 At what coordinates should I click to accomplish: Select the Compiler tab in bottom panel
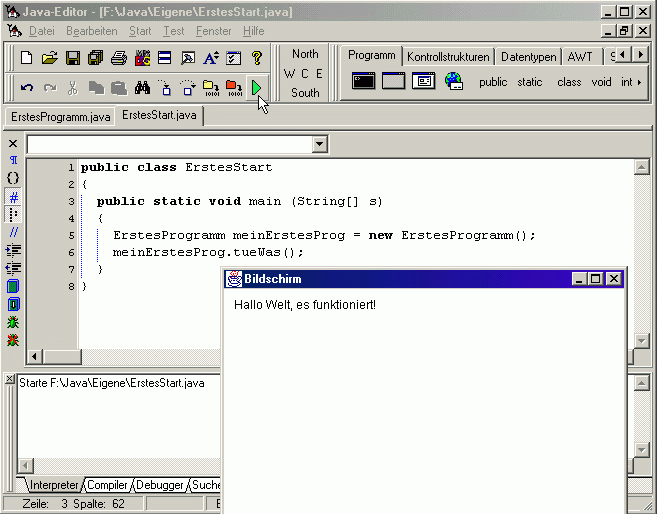(107, 485)
